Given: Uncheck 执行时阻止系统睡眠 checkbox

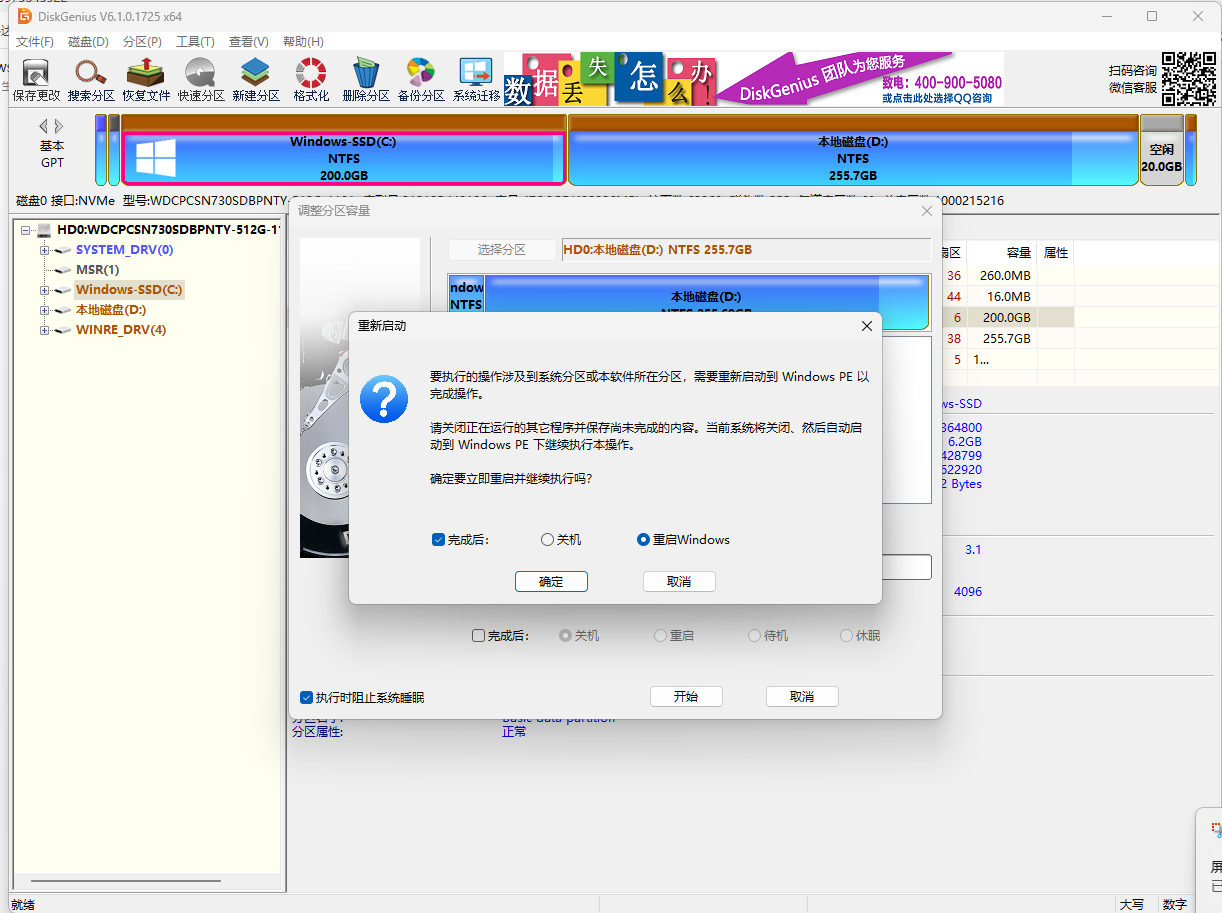Looking at the screenshot, I should coord(307,697).
